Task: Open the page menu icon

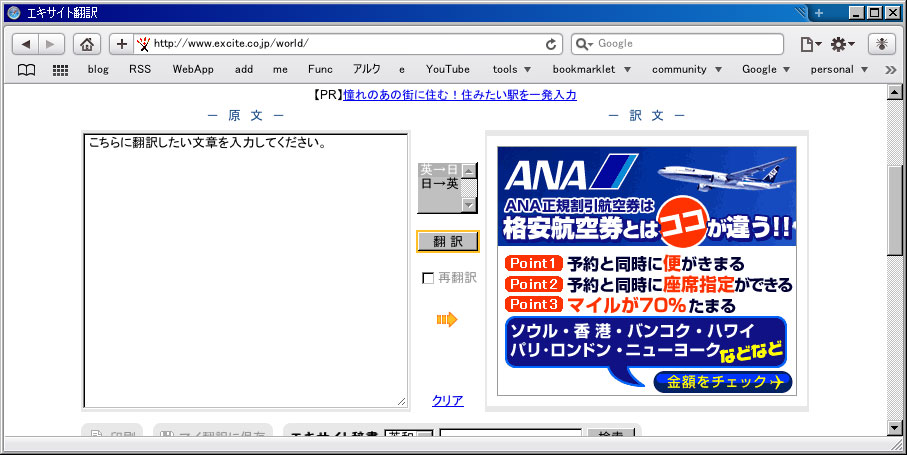Action: pyautogui.click(x=810, y=44)
